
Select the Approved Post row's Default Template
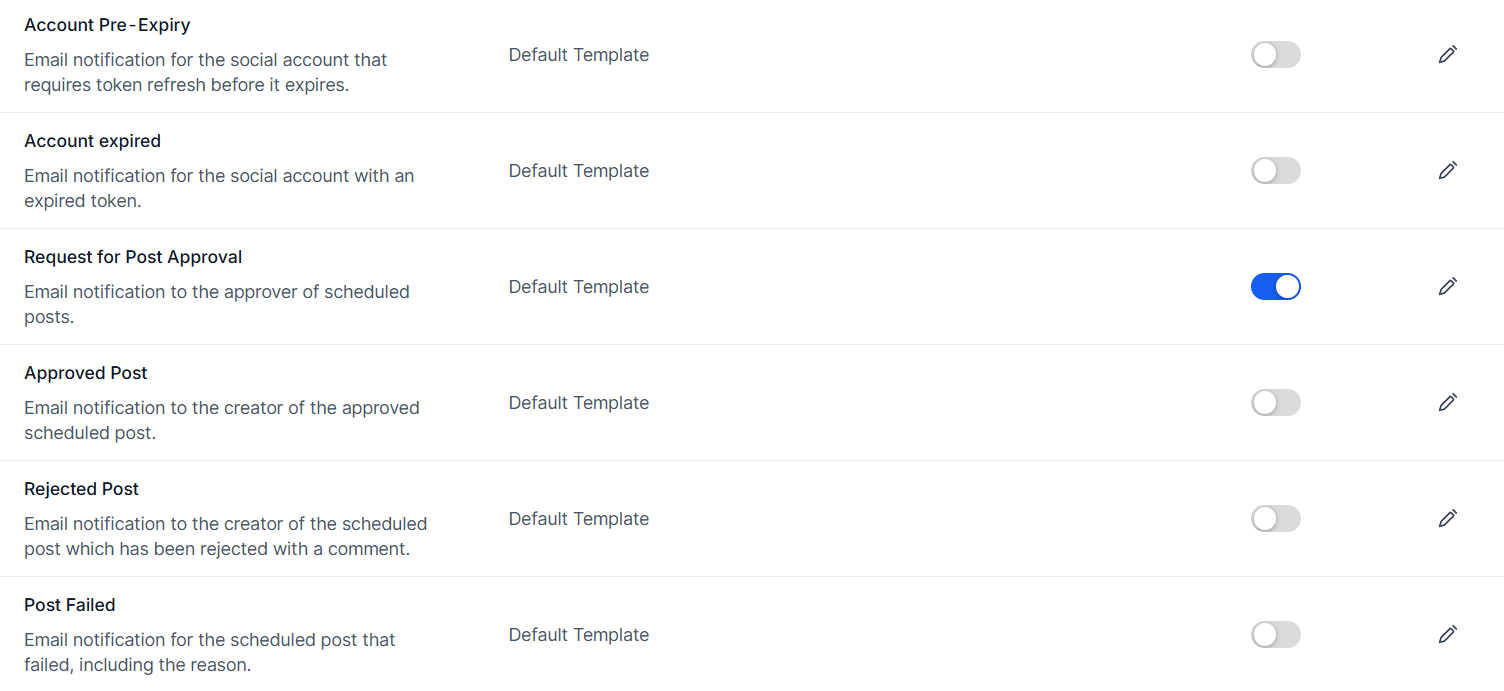coord(578,403)
